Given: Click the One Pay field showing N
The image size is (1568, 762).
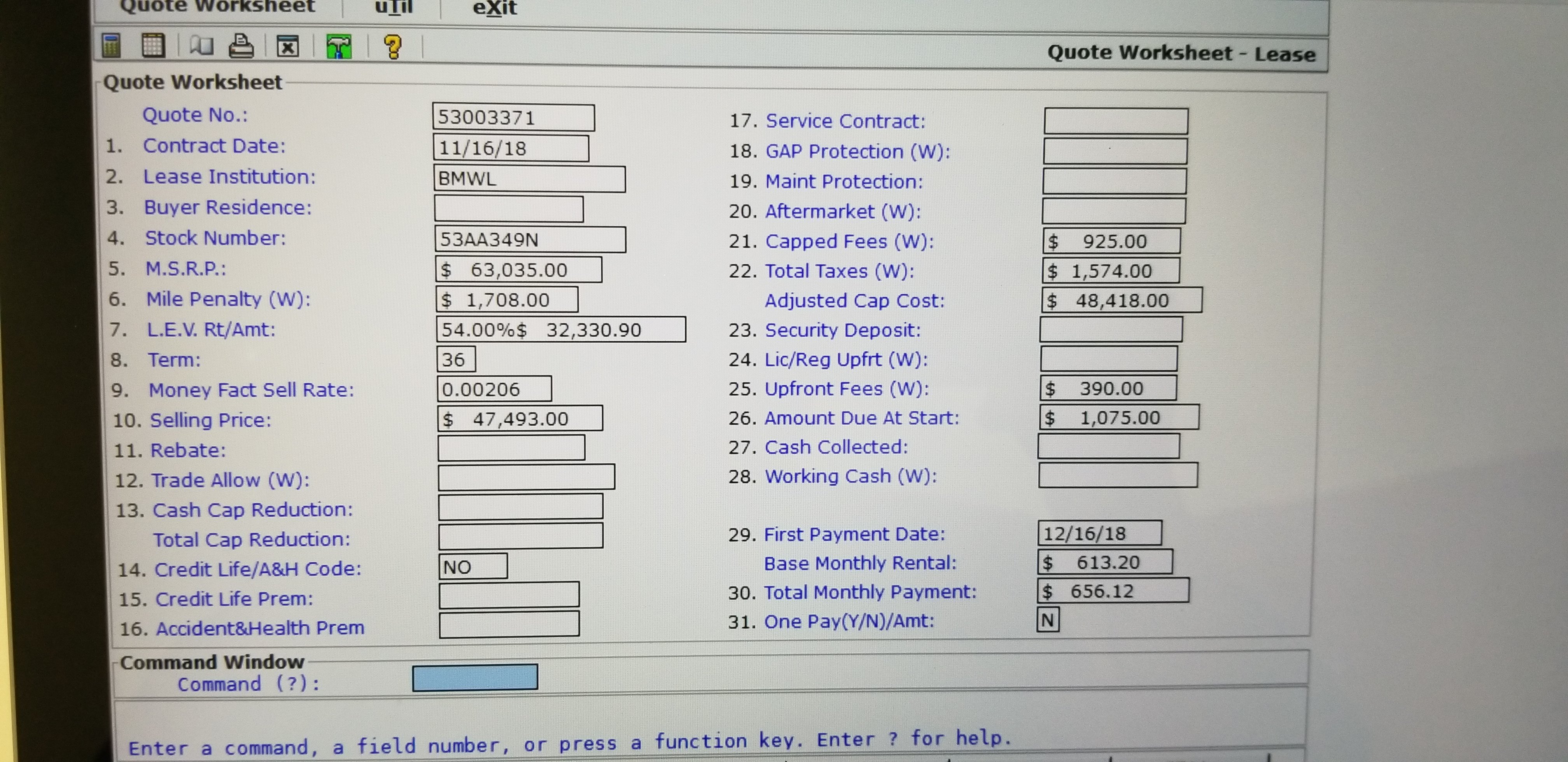Looking at the screenshot, I should 1048,620.
